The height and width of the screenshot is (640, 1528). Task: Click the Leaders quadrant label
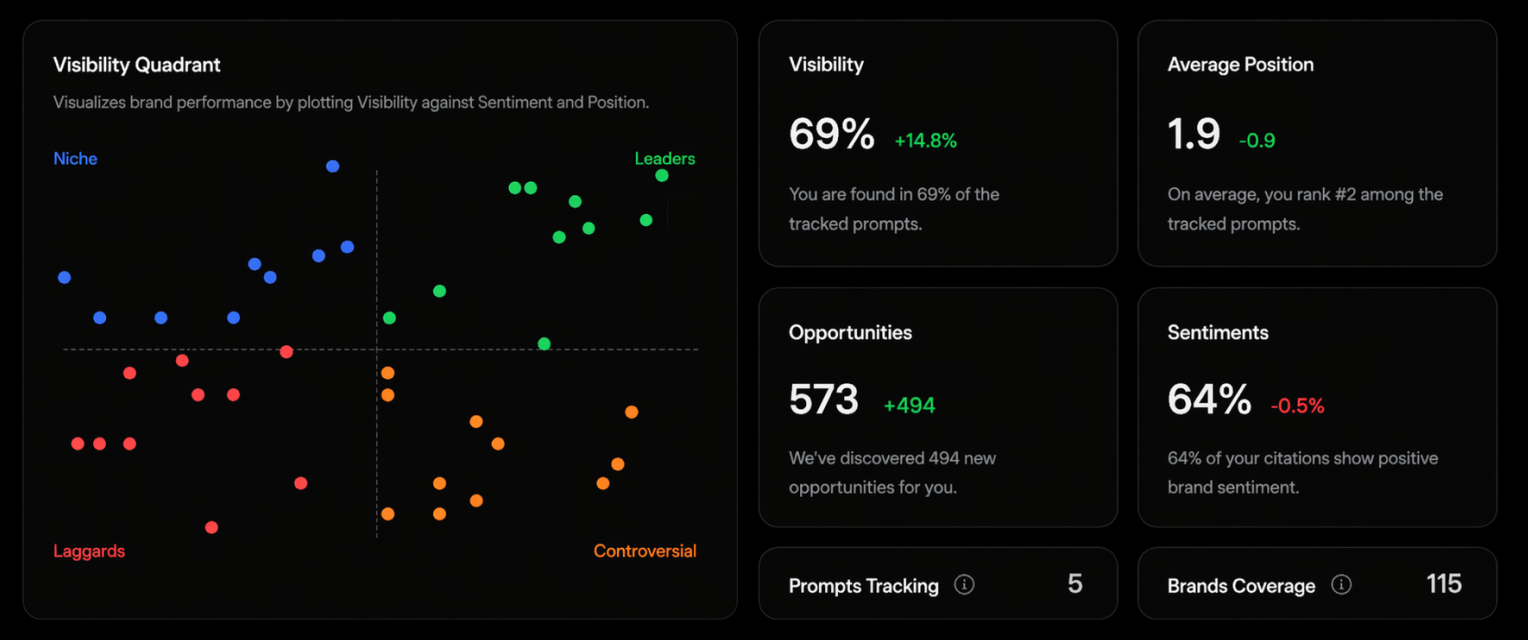point(665,158)
